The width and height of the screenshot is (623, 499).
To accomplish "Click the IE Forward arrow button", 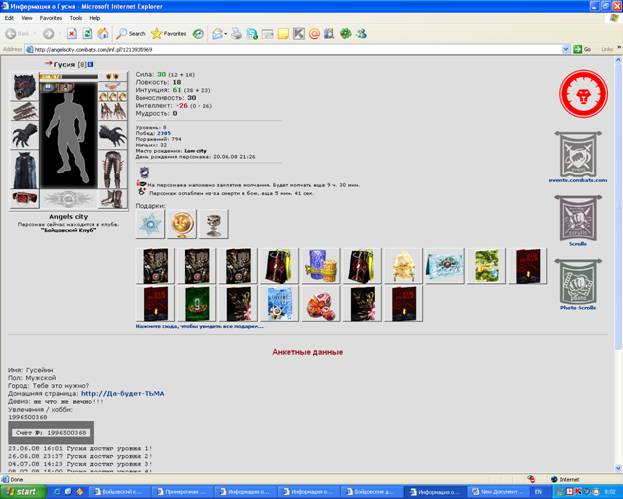I will point(48,34).
